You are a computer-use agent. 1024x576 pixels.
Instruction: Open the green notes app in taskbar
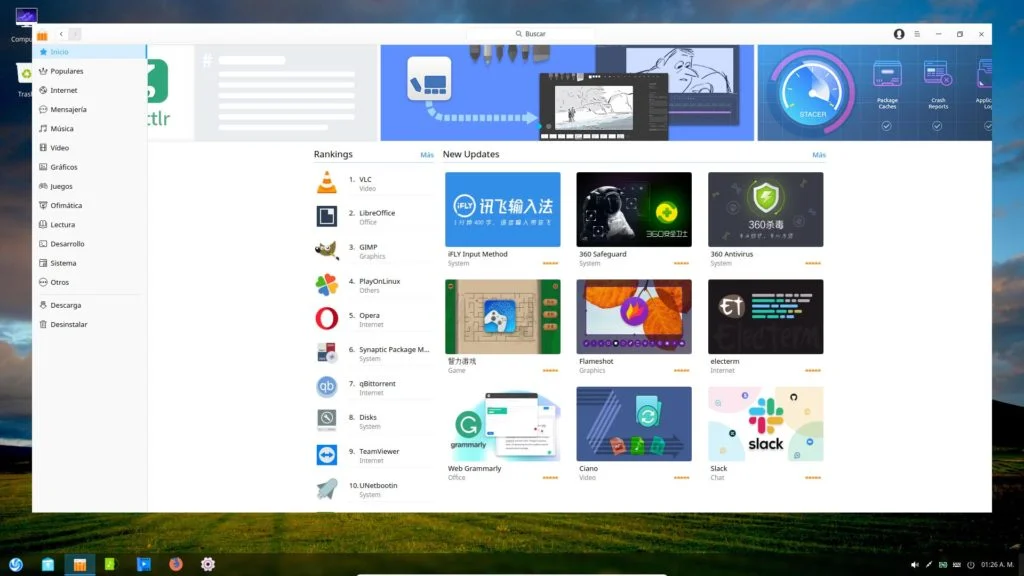click(x=110, y=564)
